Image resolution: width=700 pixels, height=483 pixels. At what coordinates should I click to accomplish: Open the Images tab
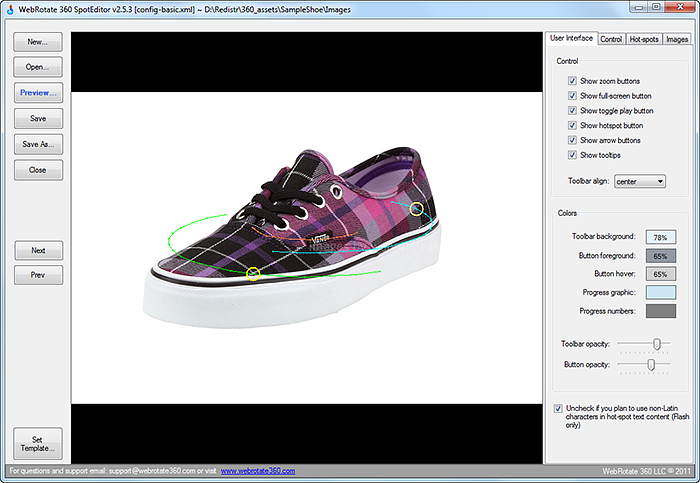(677, 39)
